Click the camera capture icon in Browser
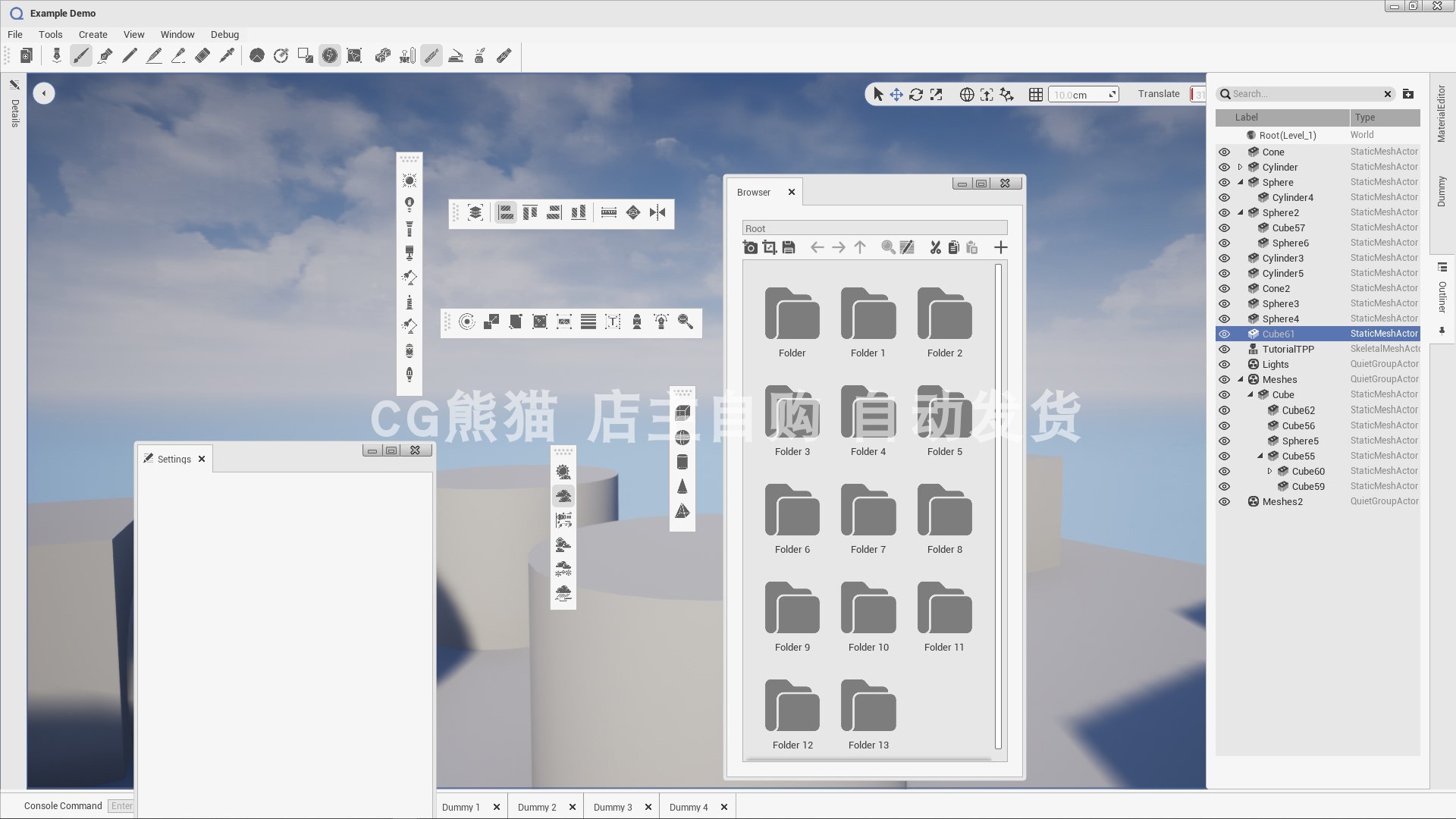1456x819 pixels. [x=750, y=247]
